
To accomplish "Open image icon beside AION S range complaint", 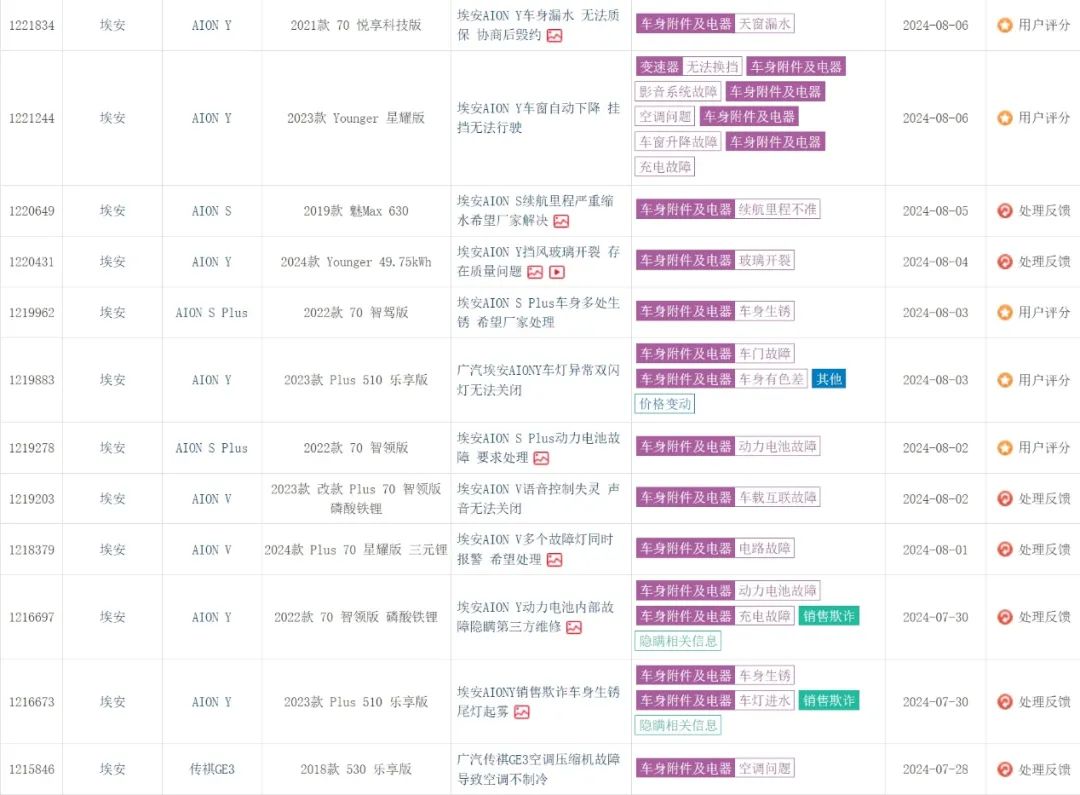I will coord(561,221).
